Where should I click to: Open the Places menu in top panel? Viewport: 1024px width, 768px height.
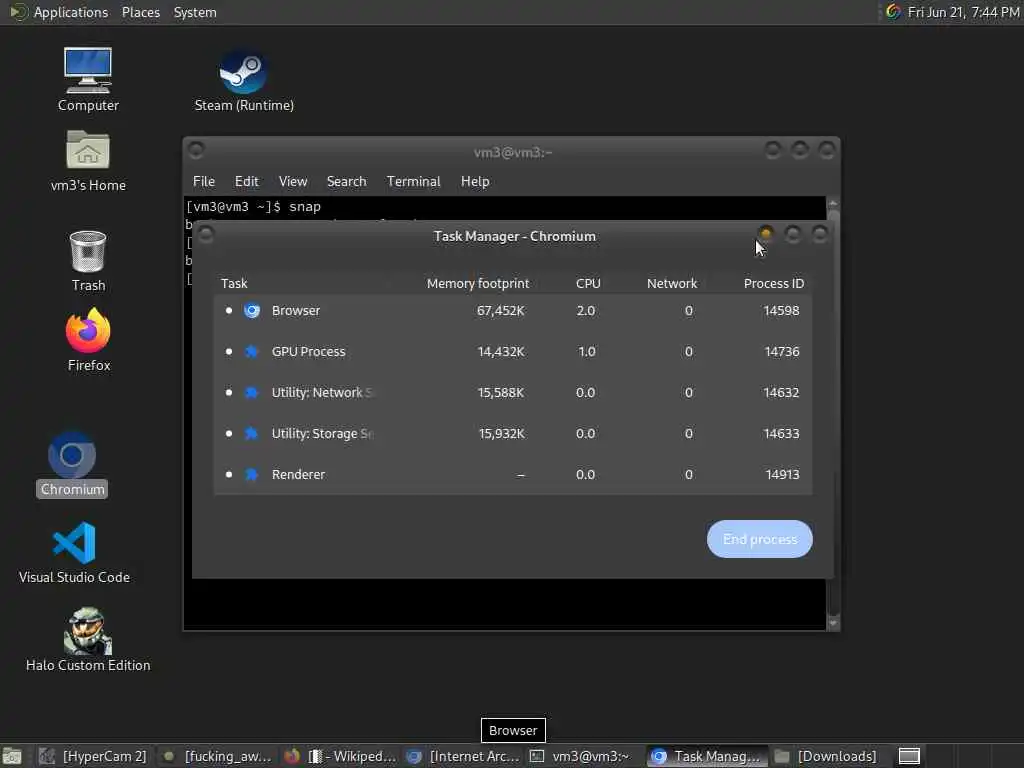point(140,12)
